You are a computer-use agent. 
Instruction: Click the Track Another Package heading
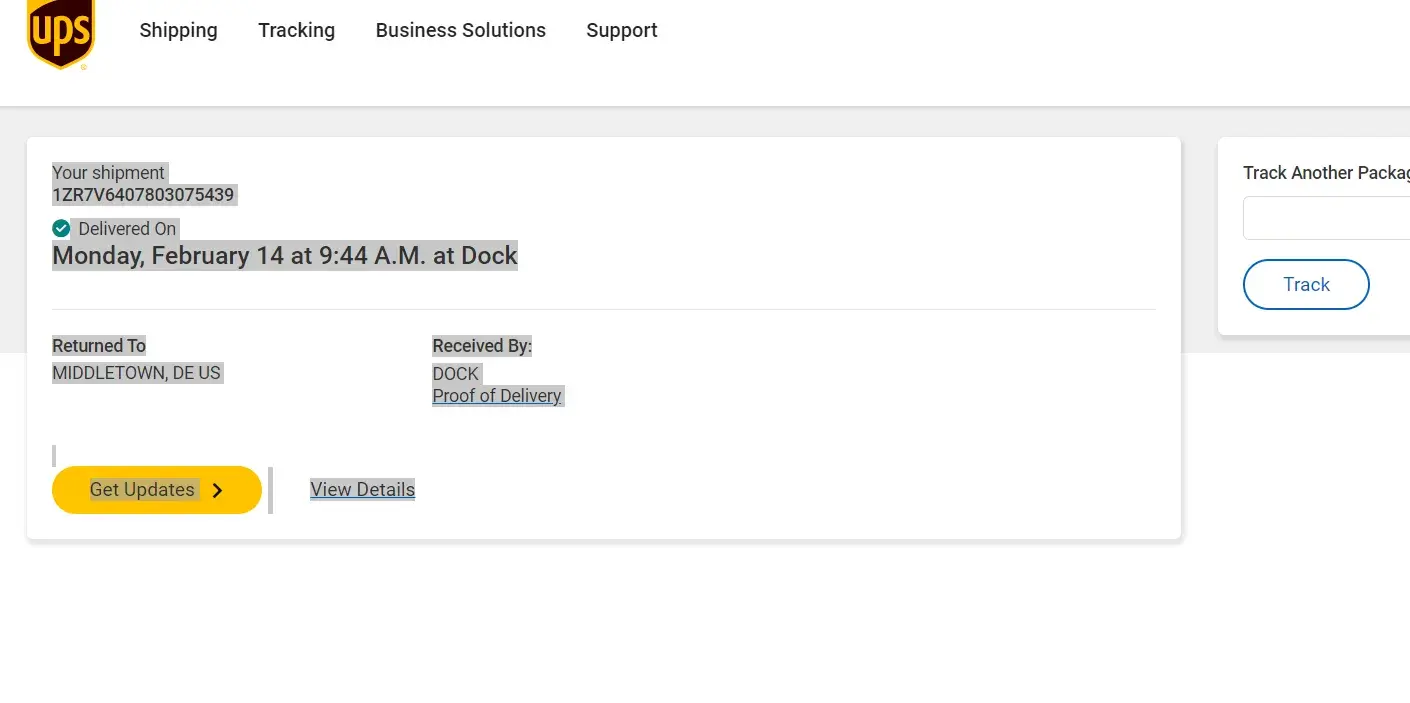click(1325, 173)
